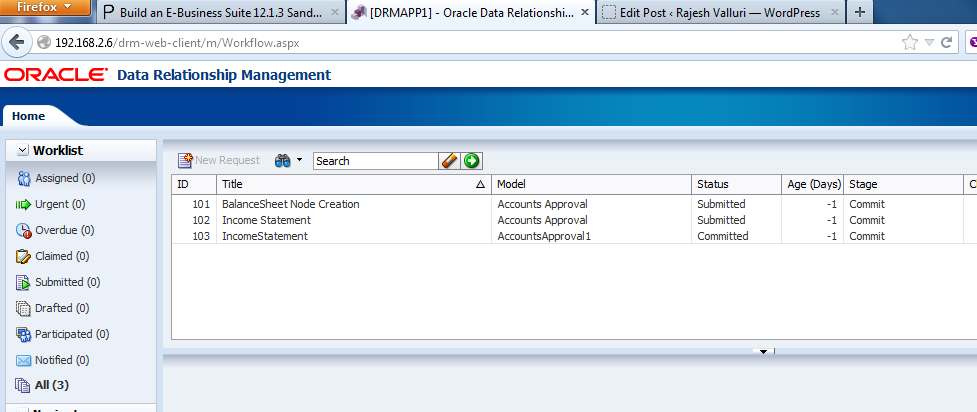Click ID 101 cell
This screenshot has height=412, width=977.
pyautogui.click(x=201, y=204)
